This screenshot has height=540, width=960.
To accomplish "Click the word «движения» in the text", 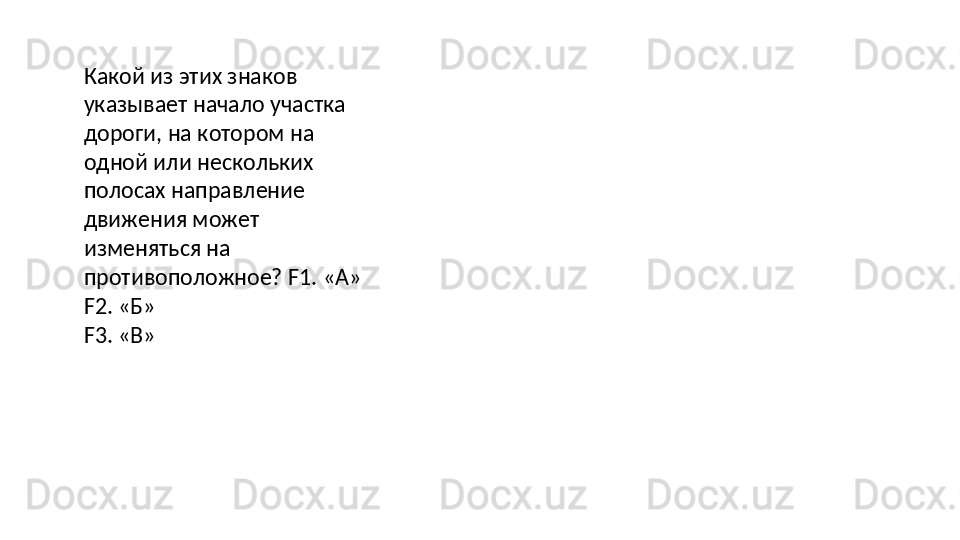I will pos(135,220).
